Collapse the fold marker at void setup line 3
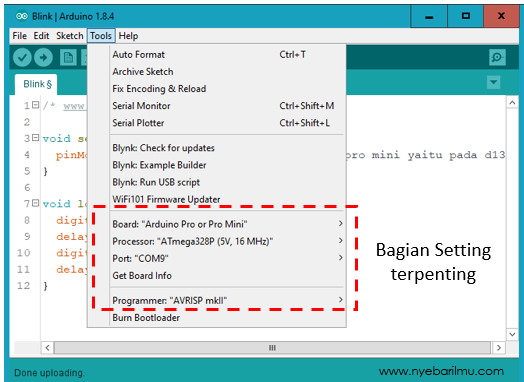The image size is (524, 382). tap(35, 137)
